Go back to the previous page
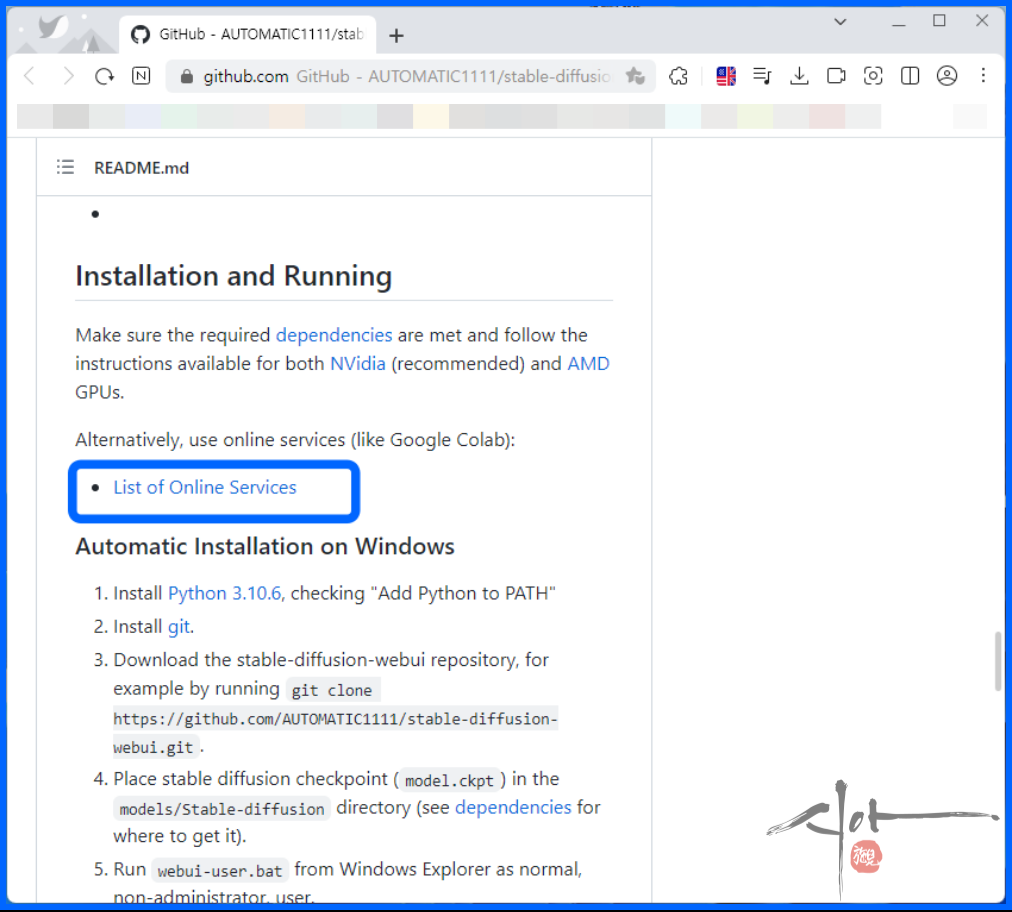Viewport: 1012px width, 912px height. pos(29,76)
